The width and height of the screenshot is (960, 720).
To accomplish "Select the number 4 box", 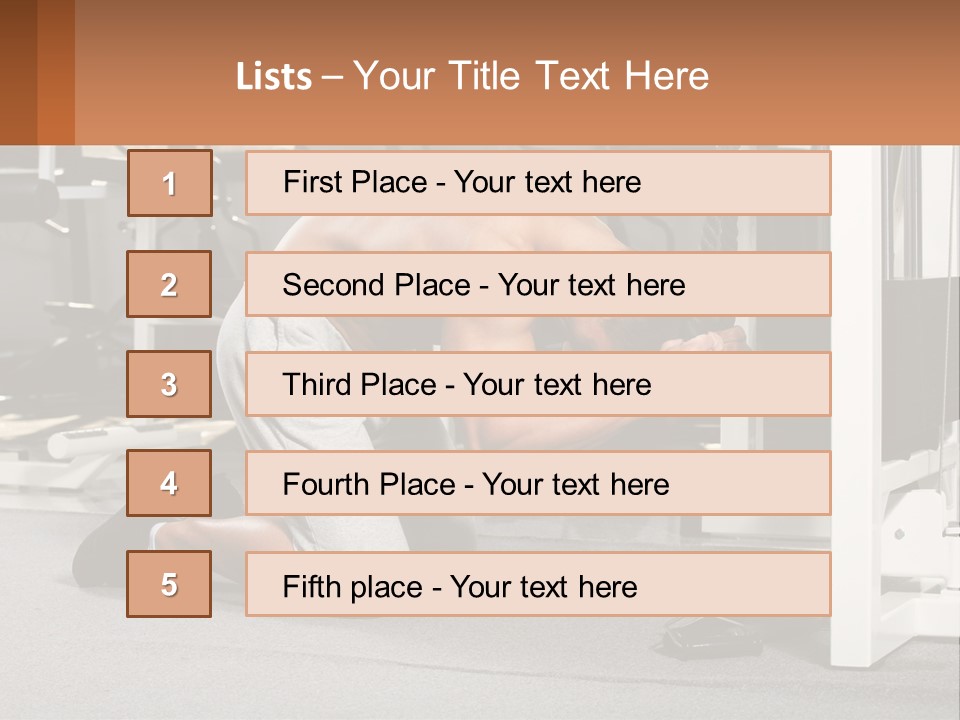I will click(x=169, y=483).
